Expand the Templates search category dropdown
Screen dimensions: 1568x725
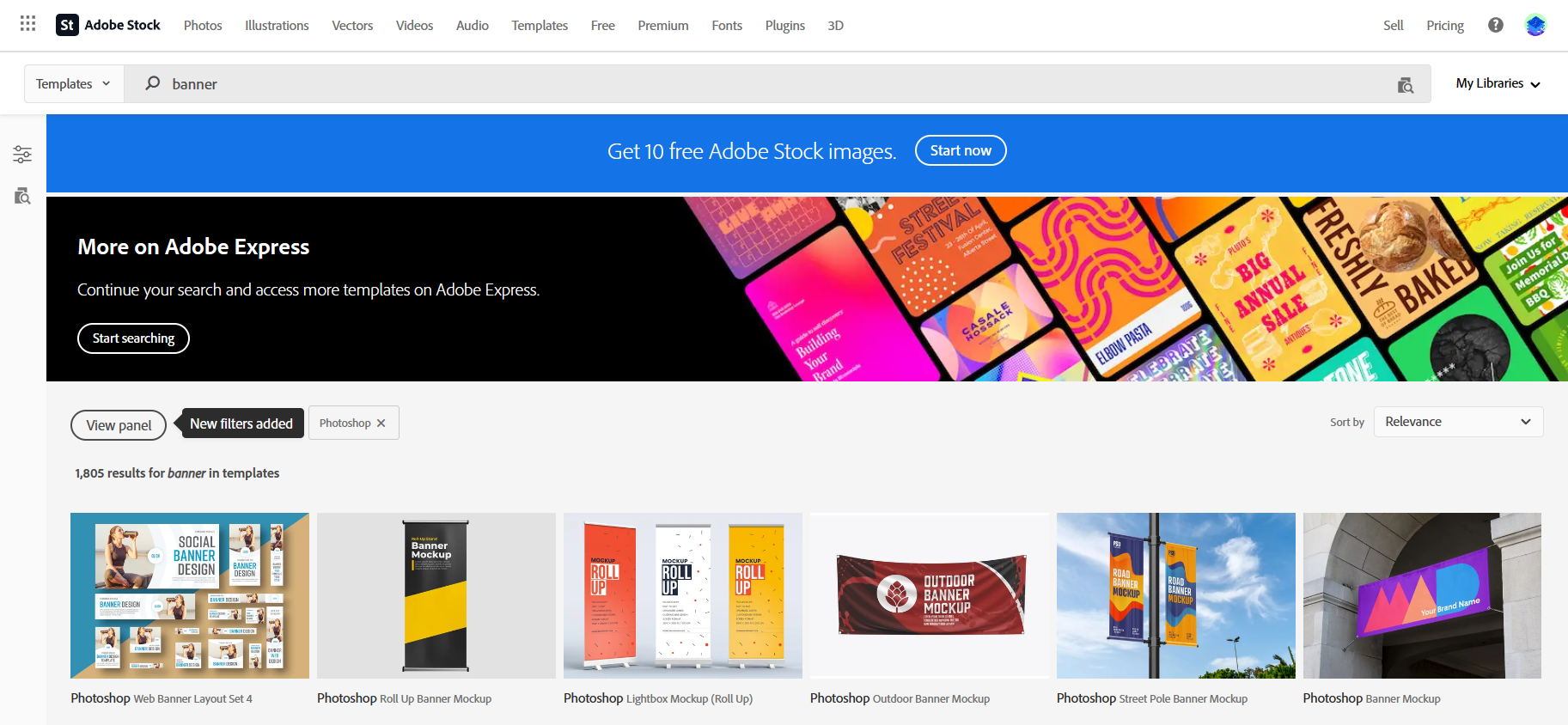pos(74,84)
